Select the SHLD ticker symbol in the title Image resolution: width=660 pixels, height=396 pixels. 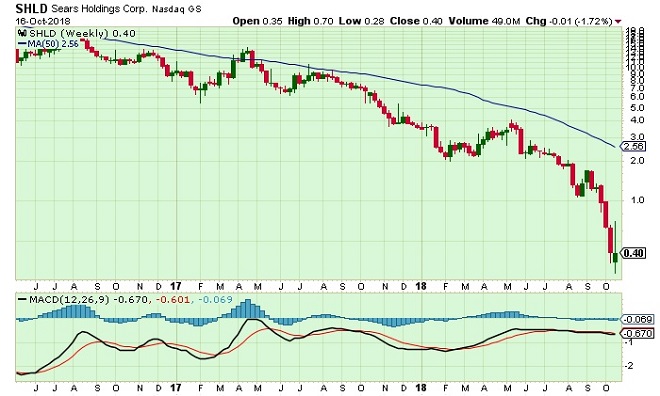(x=32, y=8)
